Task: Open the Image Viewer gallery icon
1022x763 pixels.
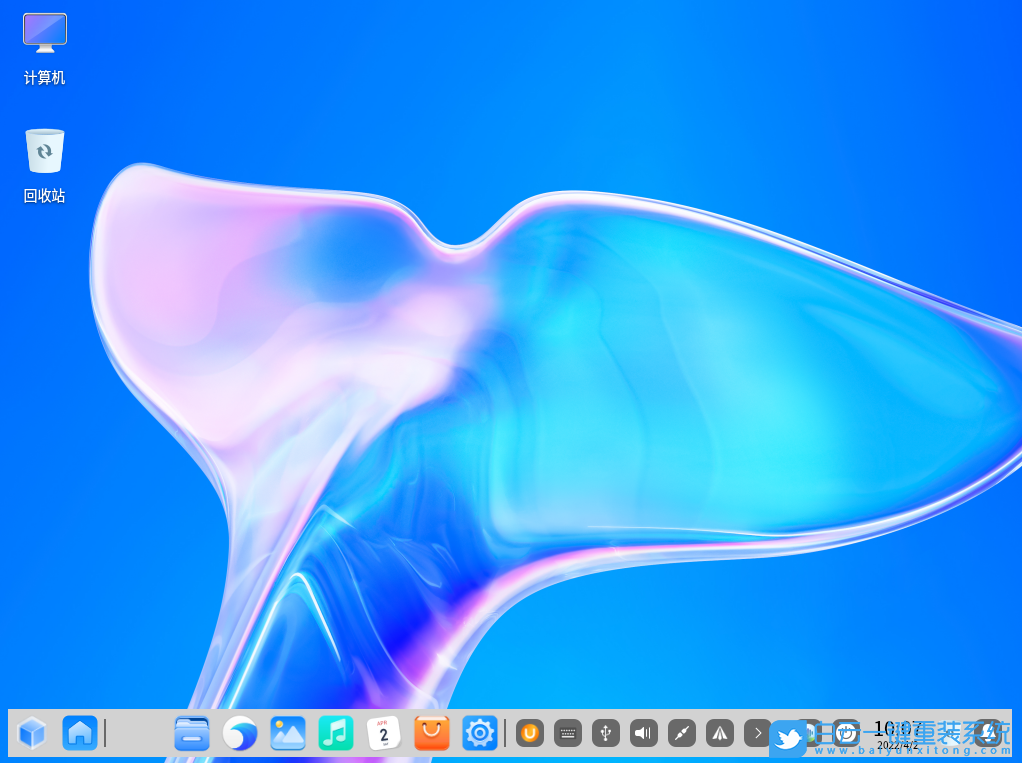Action: click(287, 733)
